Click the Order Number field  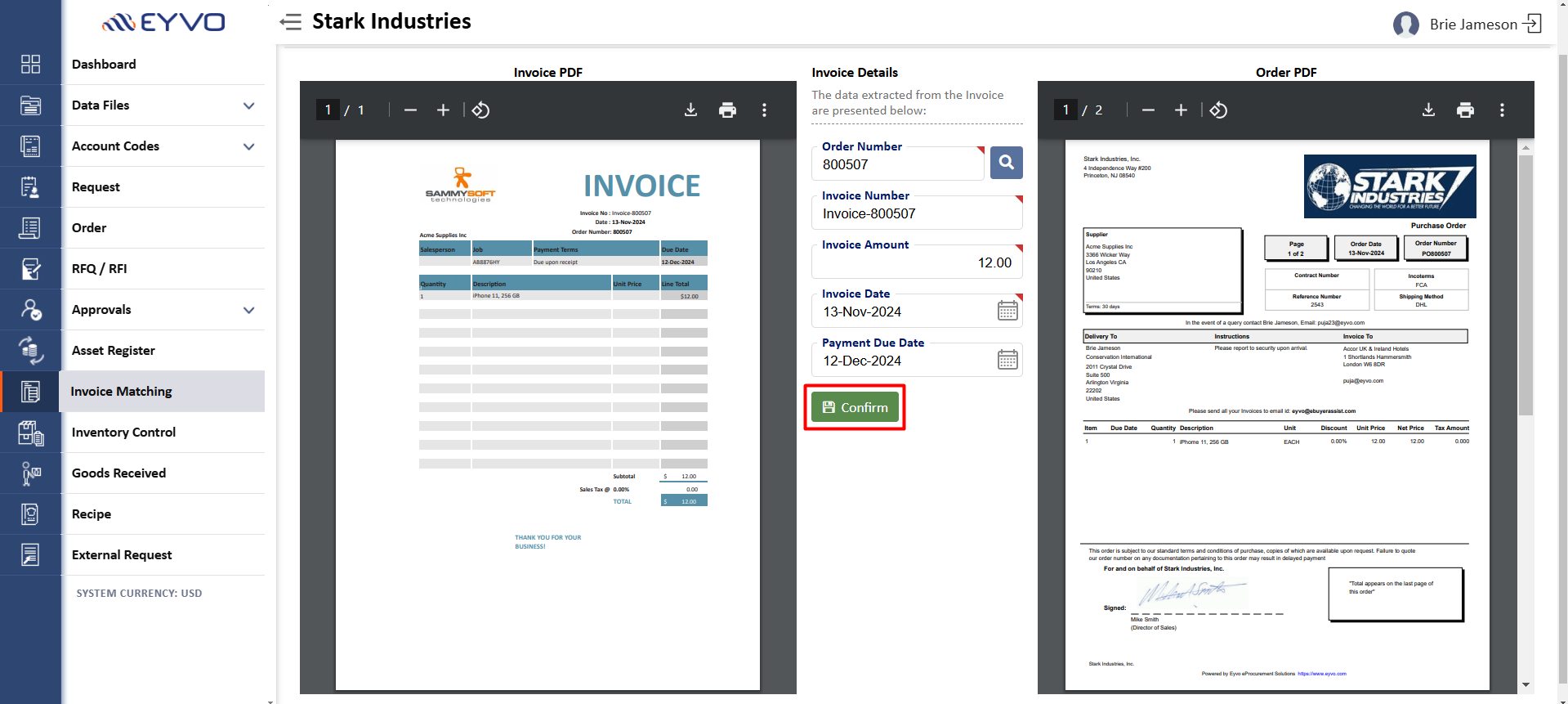tap(898, 164)
